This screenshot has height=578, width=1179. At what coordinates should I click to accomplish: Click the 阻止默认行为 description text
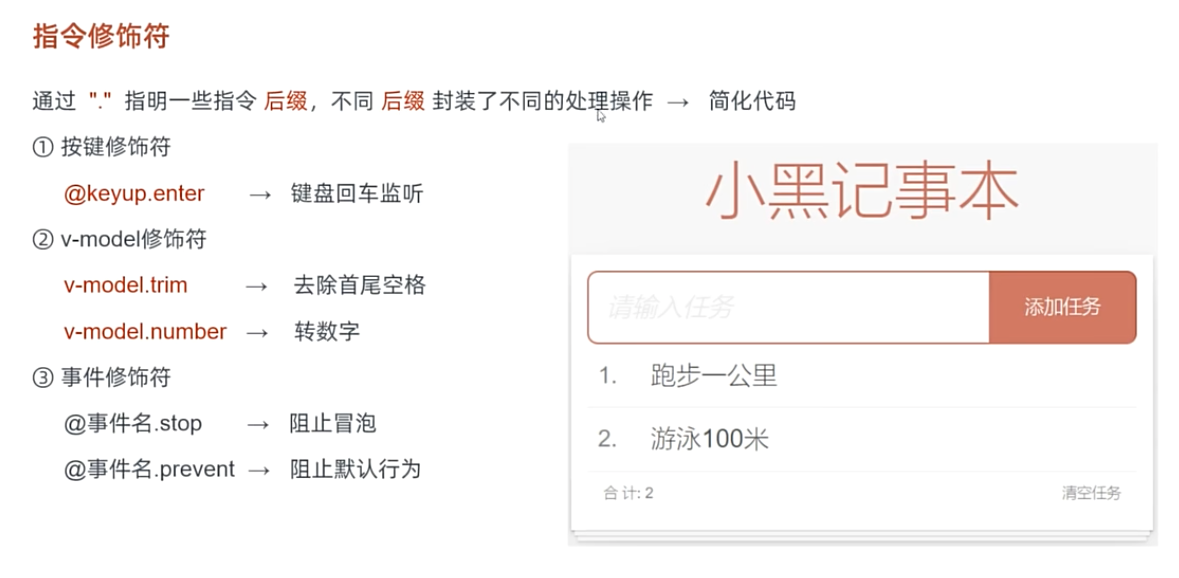(355, 470)
